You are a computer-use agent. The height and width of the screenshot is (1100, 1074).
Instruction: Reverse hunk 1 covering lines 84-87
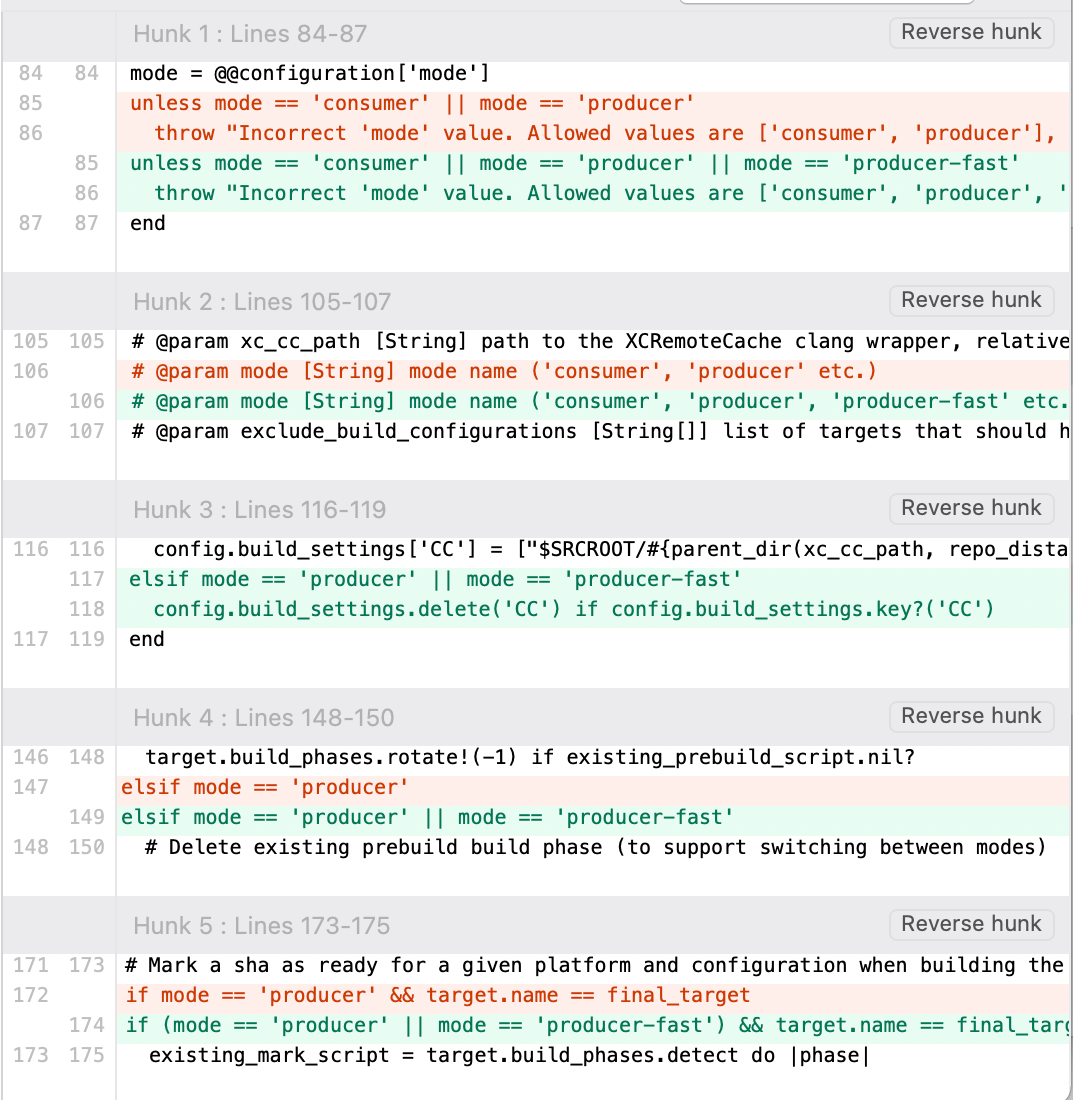click(971, 32)
